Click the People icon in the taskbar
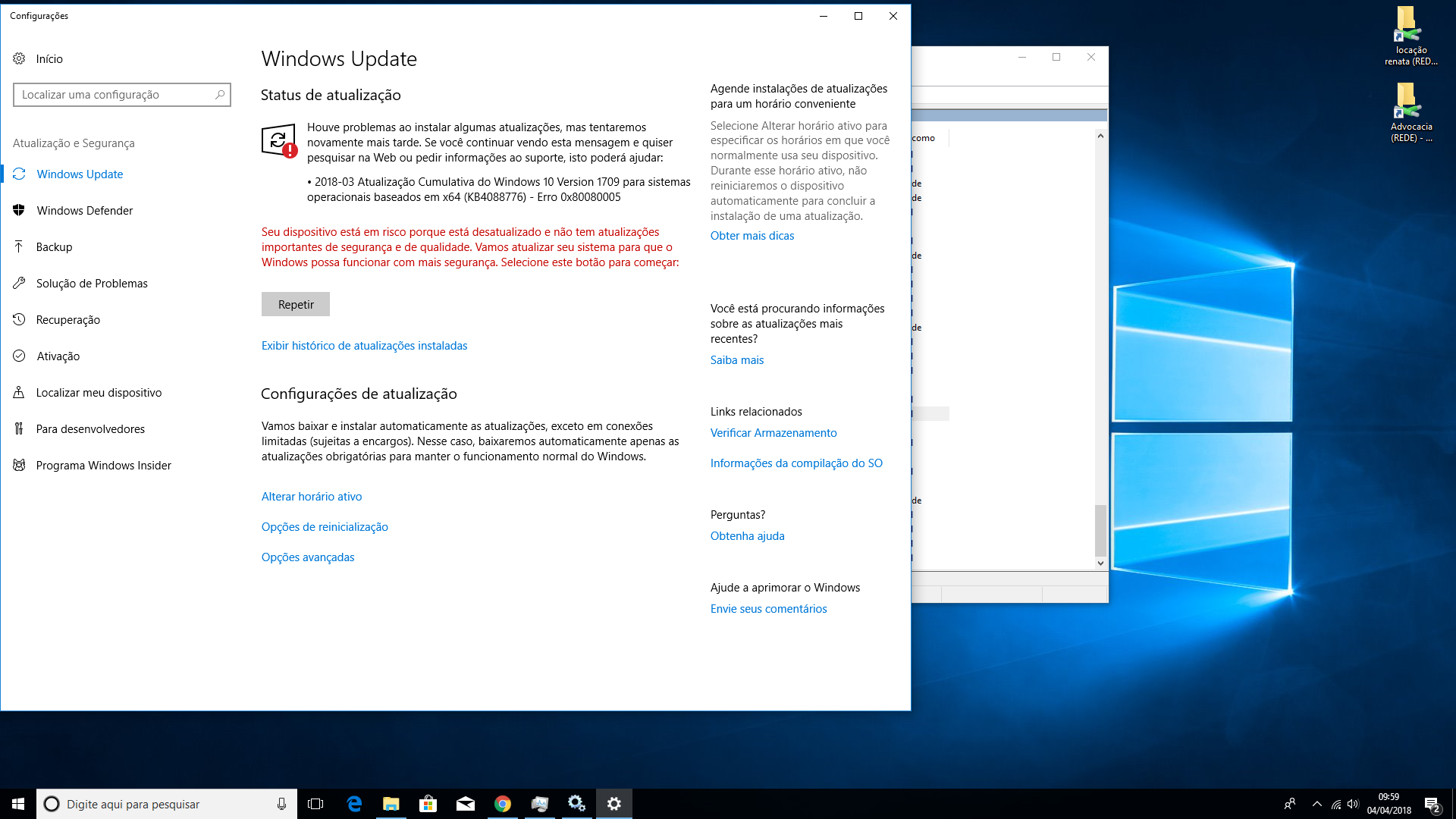Viewport: 1456px width, 819px height. click(x=1289, y=804)
